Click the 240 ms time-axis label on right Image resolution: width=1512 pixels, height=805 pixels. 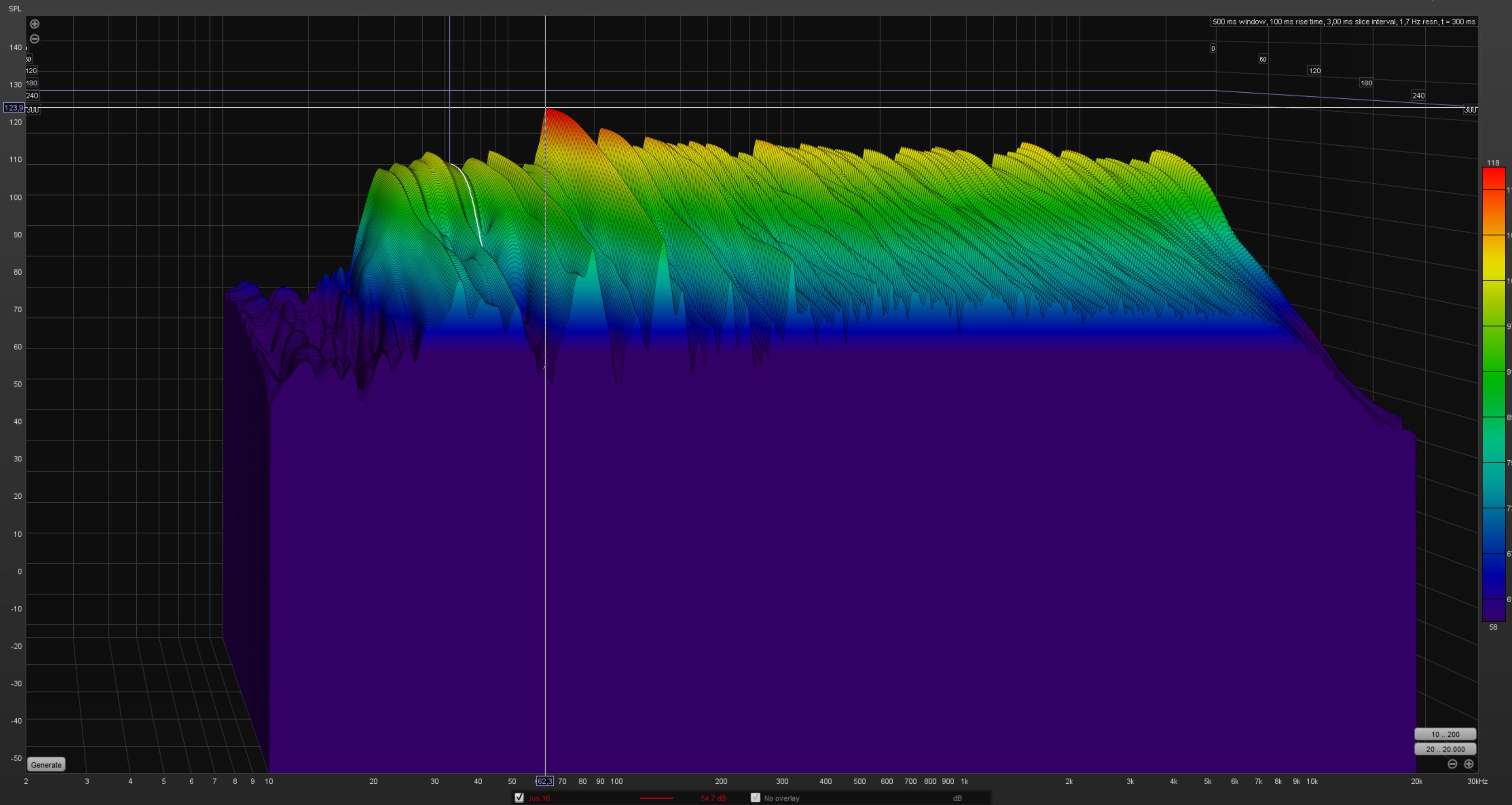tap(1418, 95)
